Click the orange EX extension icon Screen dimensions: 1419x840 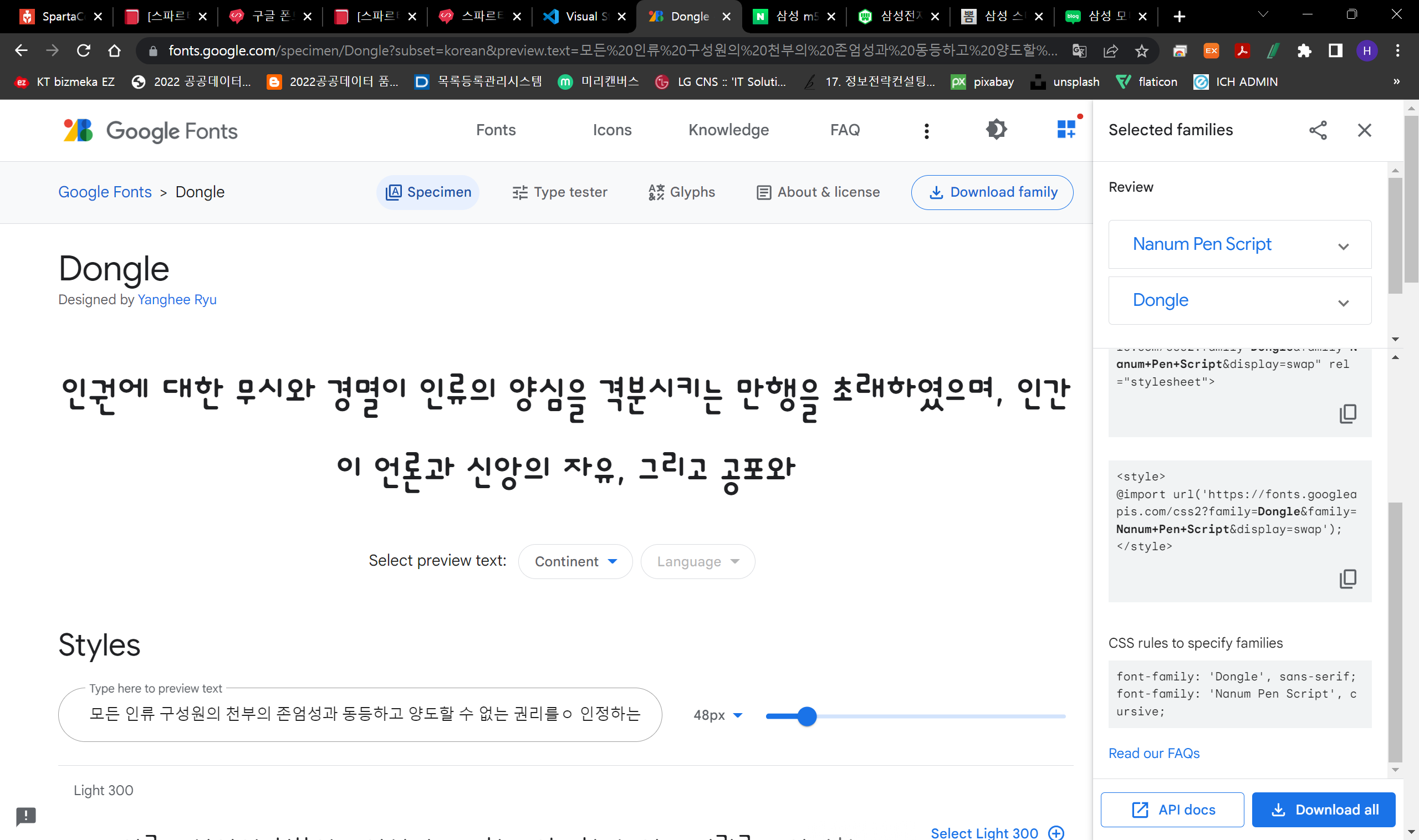click(1211, 51)
